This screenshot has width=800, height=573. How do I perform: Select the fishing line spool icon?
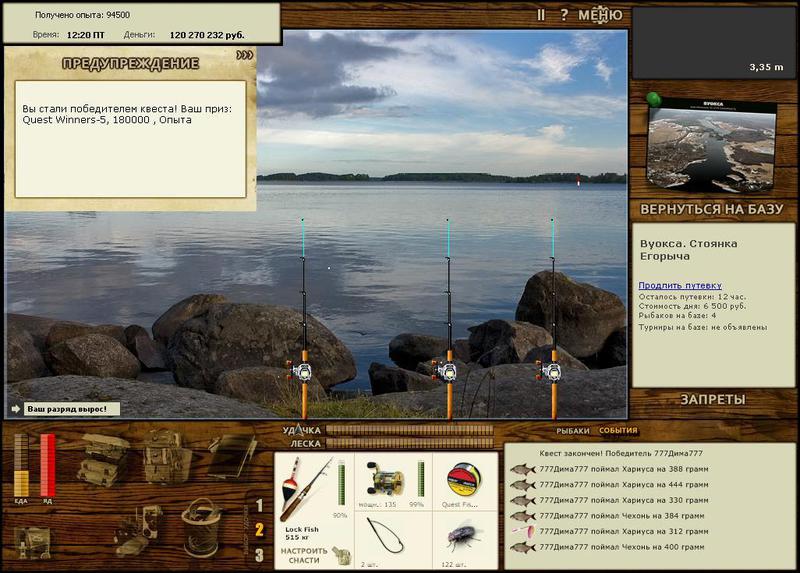(x=463, y=480)
